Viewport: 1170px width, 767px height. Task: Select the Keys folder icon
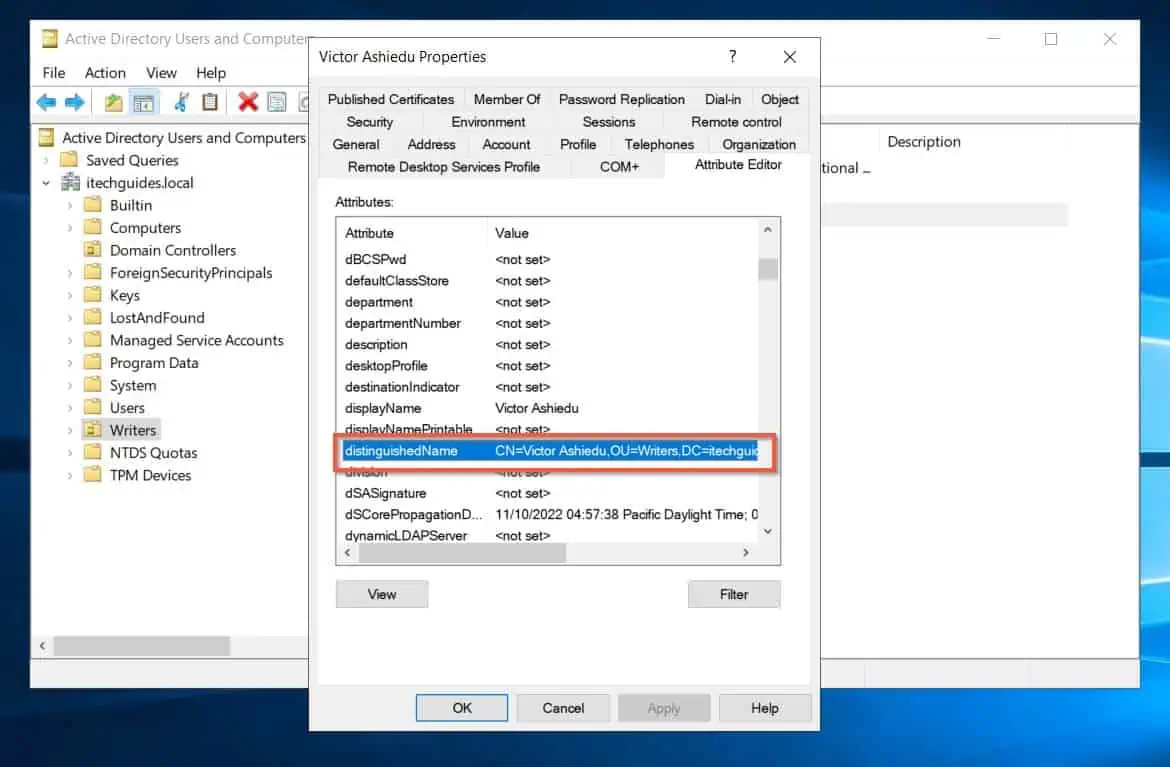pos(93,295)
